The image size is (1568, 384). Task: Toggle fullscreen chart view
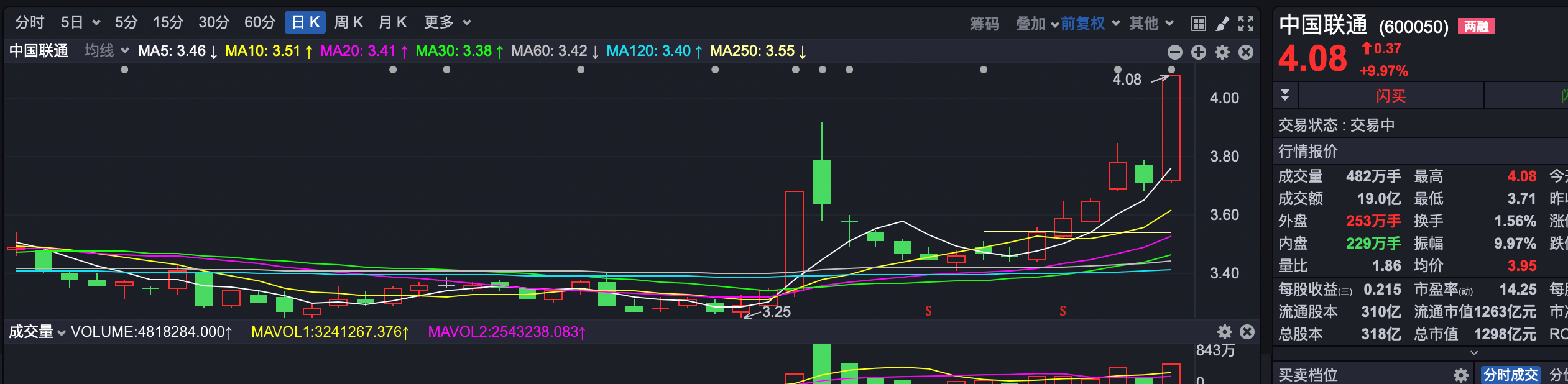1245,24
